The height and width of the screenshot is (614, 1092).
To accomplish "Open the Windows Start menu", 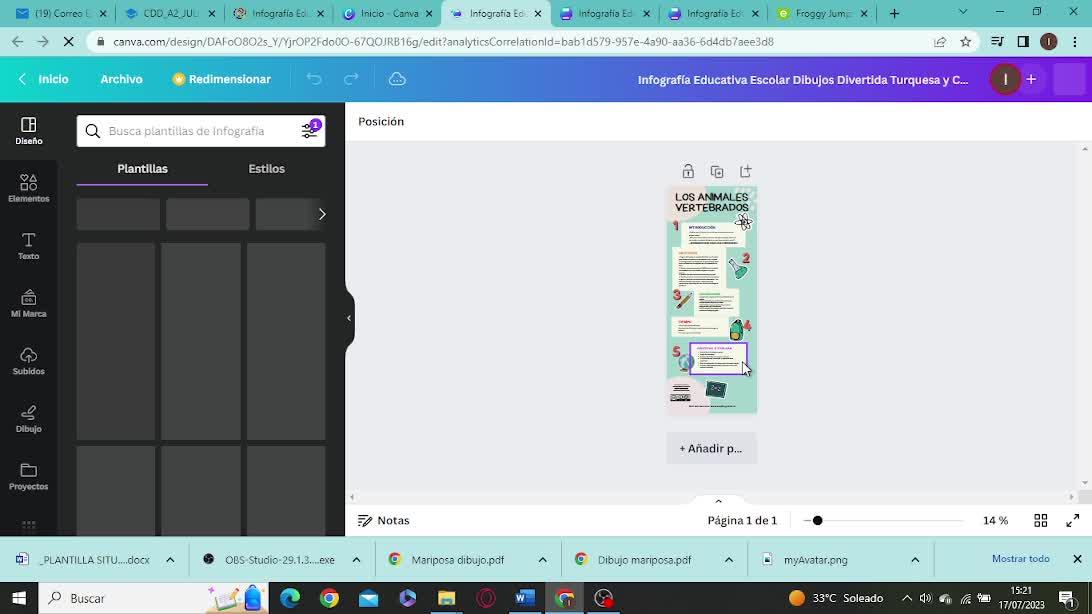I will 19,598.
